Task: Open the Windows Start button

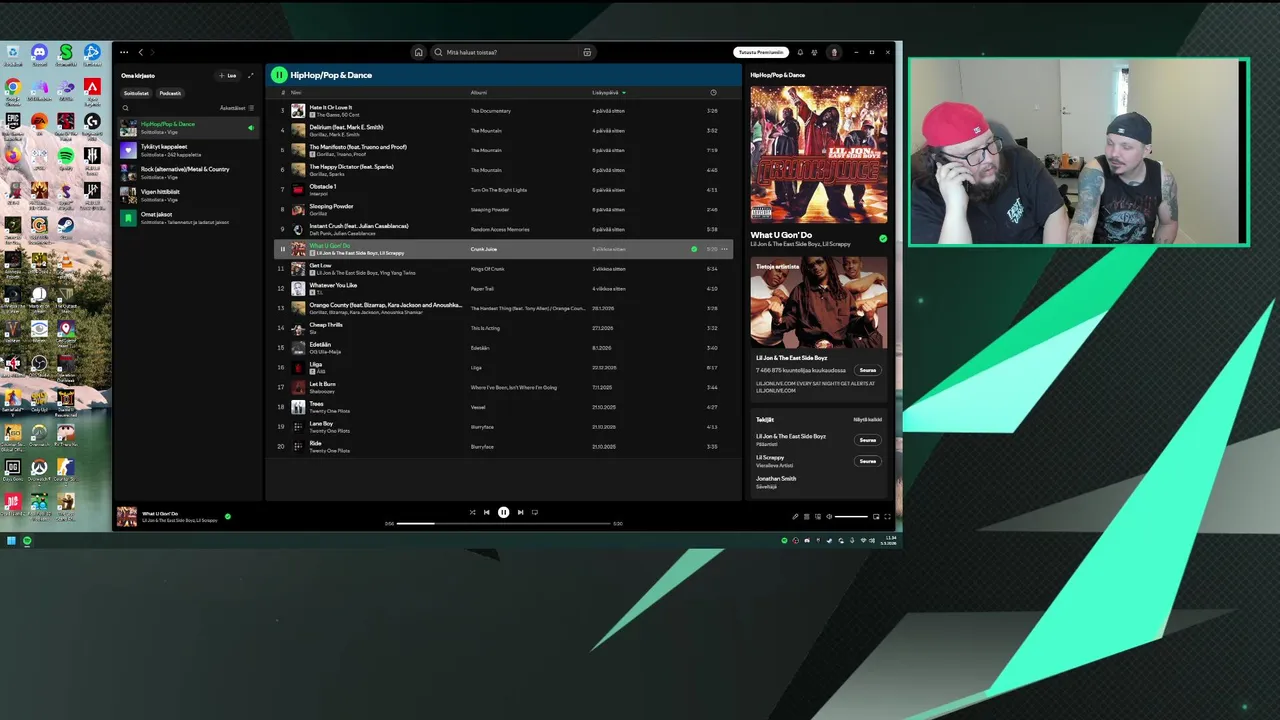Action: pos(11,541)
